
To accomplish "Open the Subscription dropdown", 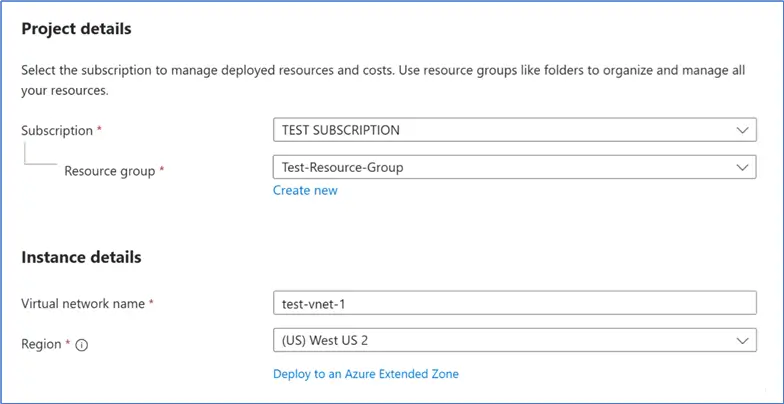I will click(514, 130).
